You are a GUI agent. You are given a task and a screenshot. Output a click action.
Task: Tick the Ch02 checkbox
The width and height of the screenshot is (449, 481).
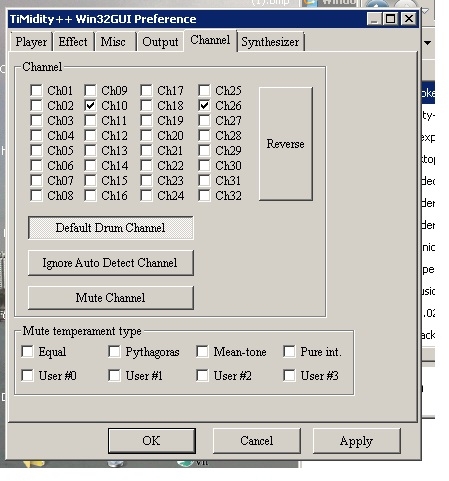click(x=36, y=105)
